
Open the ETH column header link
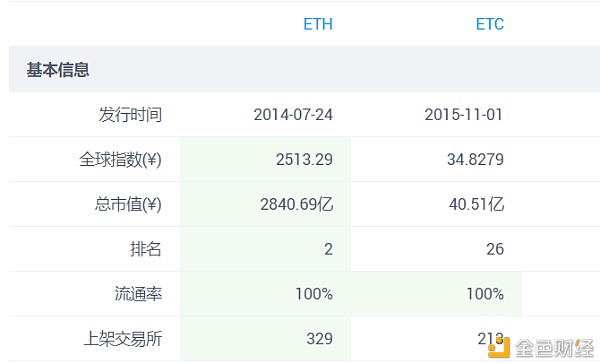click(x=318, y=24)
